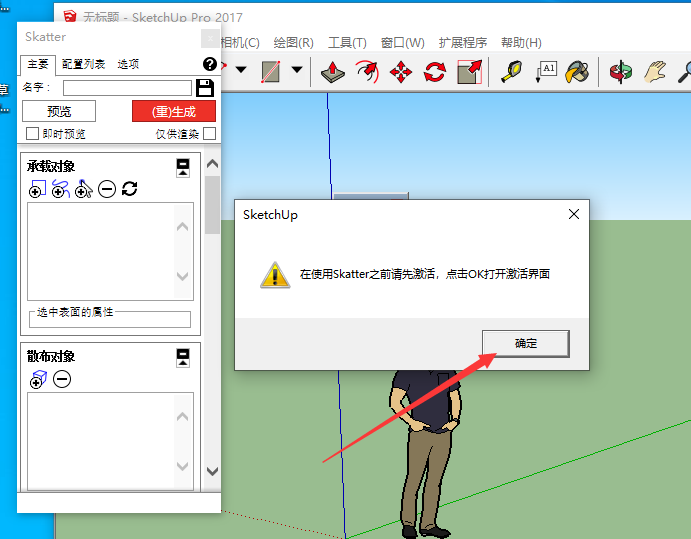
Task: Collapse the 散布对象 section
Action: tap(183, 357)
